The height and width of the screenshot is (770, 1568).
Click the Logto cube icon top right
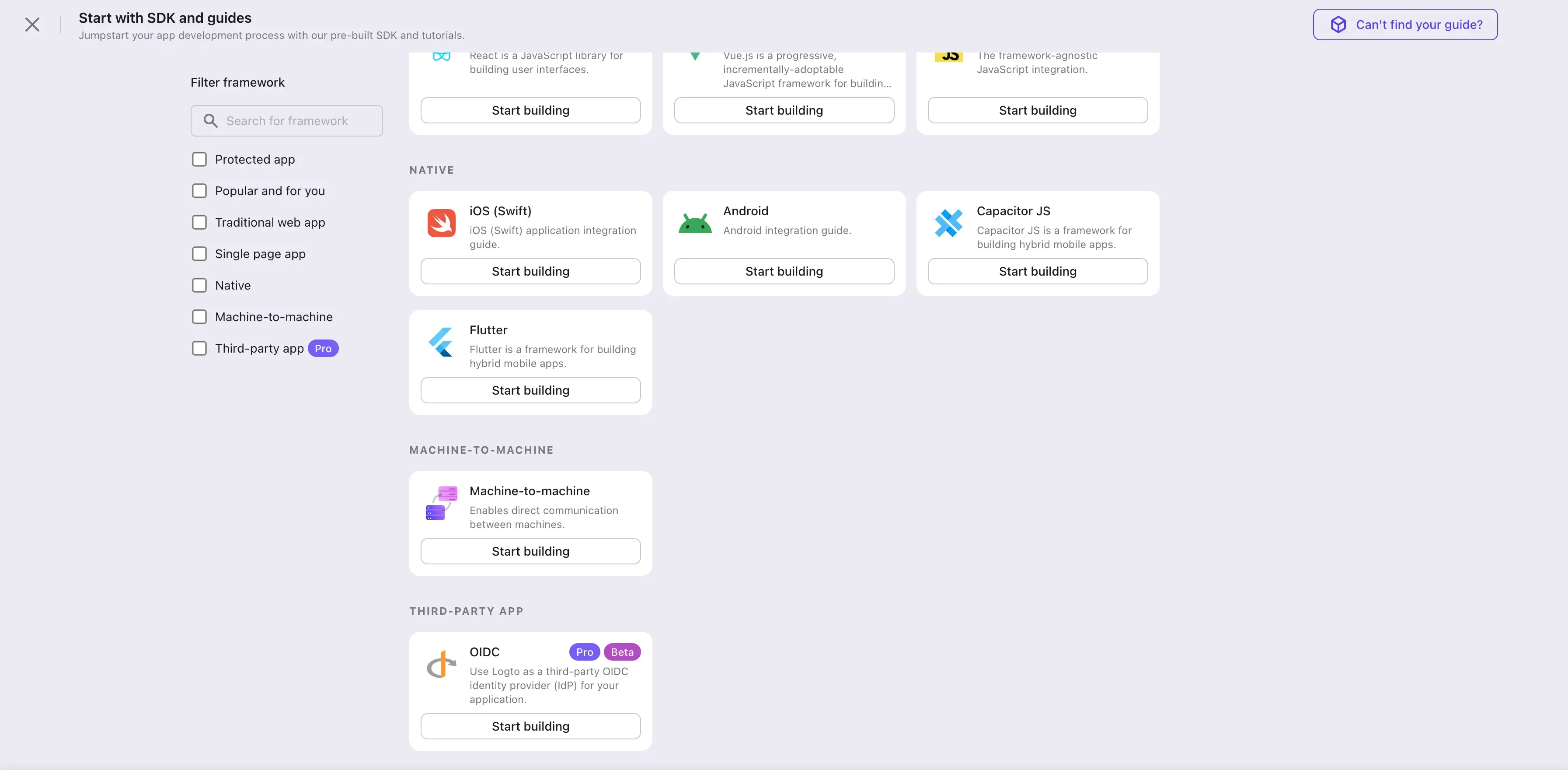(x=1337, y=24)
